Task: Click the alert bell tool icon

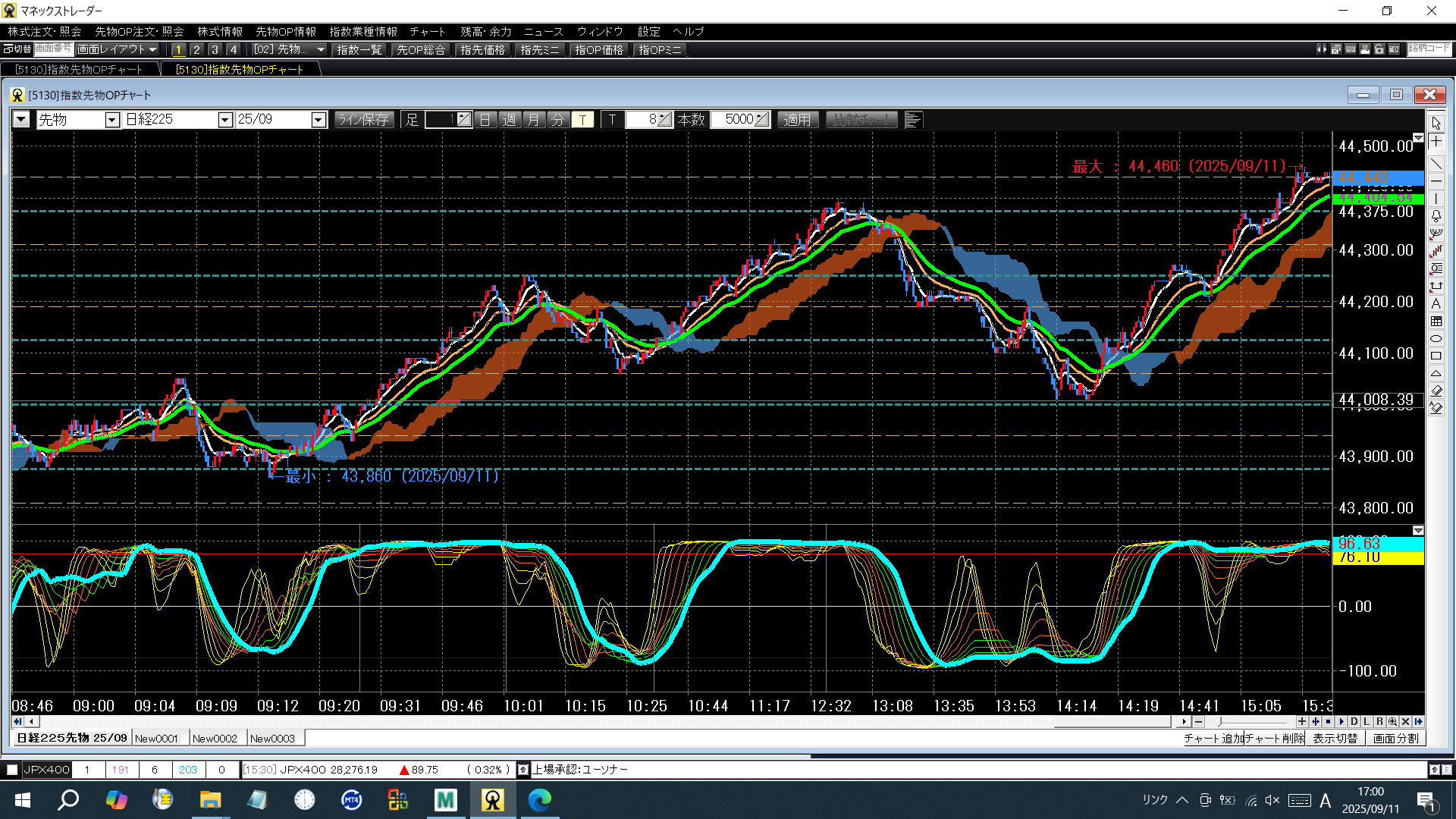Action: click(1436, 216)
